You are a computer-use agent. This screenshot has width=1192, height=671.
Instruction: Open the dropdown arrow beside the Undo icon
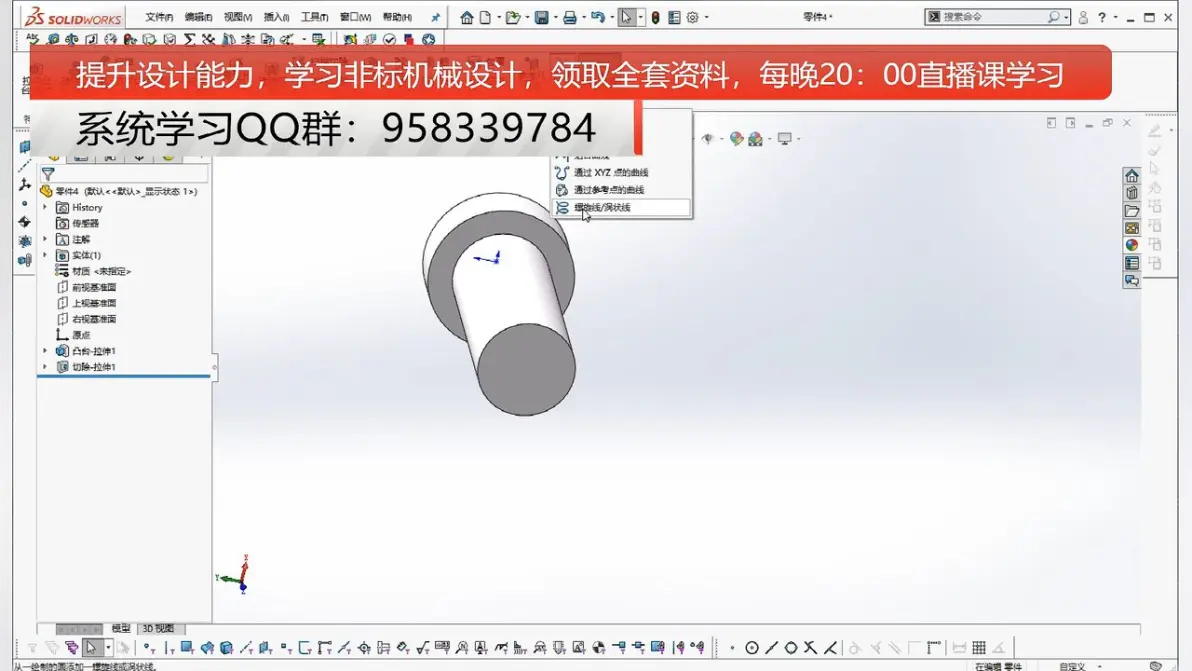[610, 17]
